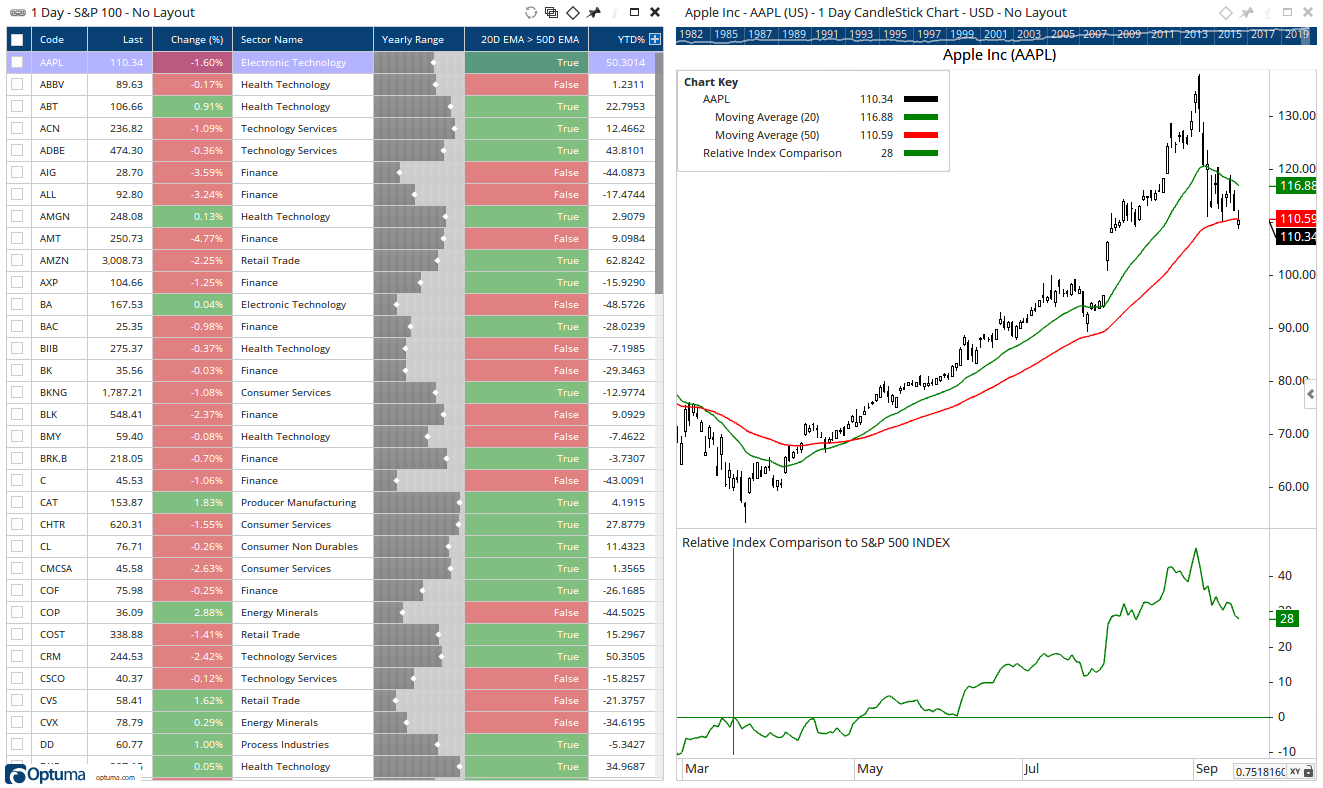
Task: Add a column using the plus icon
Action: [655, 40]
